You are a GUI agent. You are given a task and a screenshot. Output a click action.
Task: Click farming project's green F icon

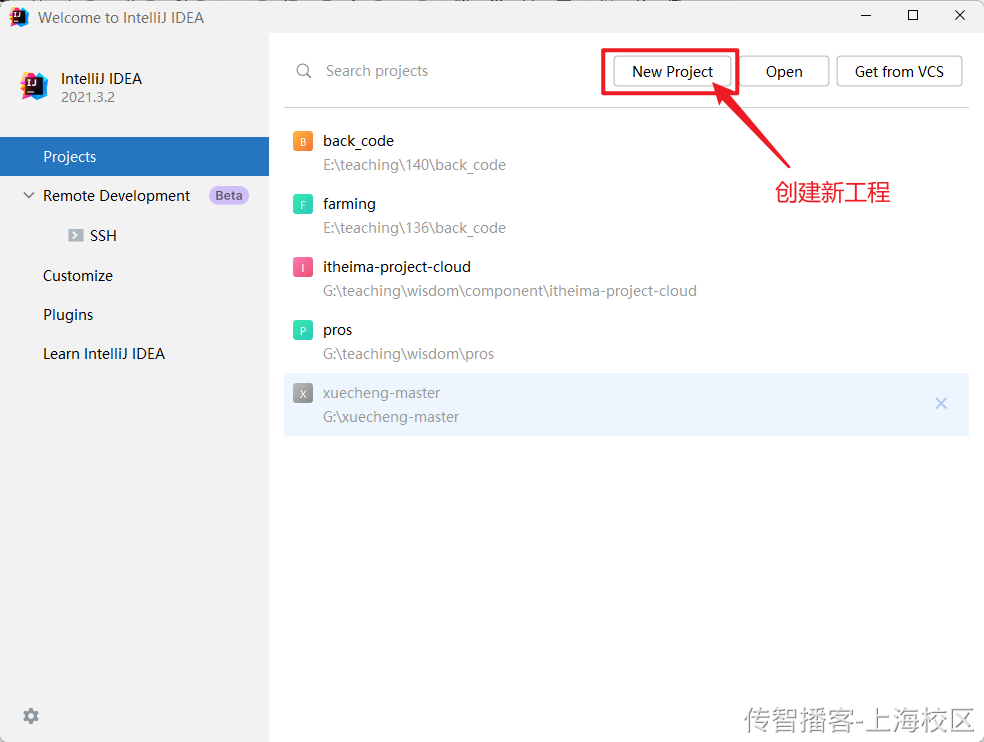302,204
